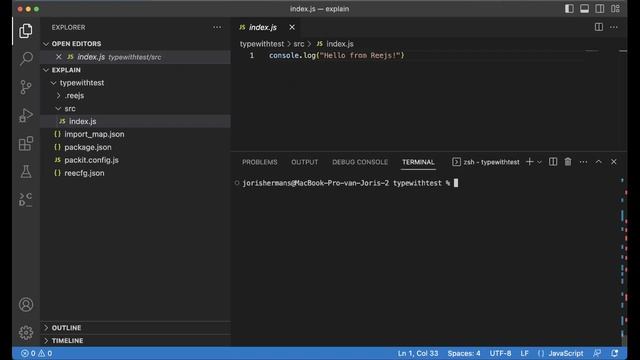640x360 pixels.
Task: Open the Accounts menu icon
Action: 26,304
